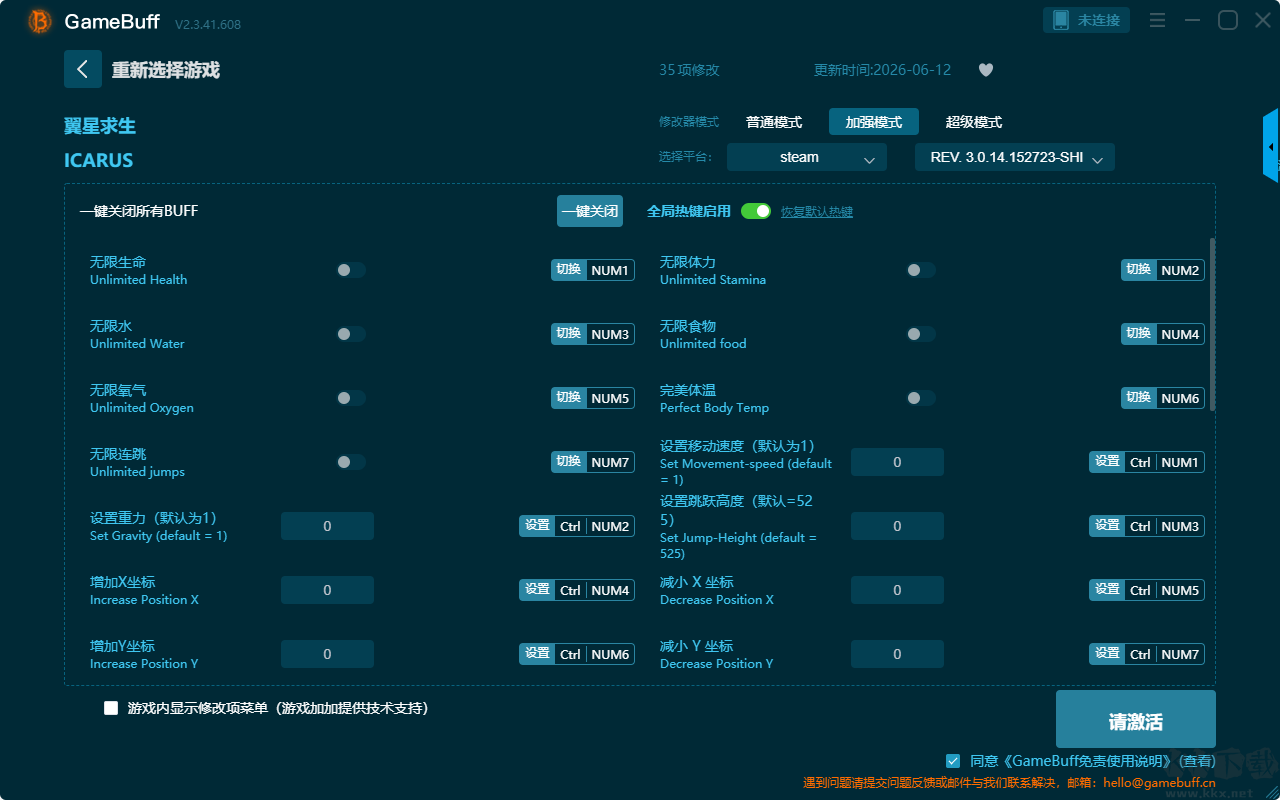Image resolution: width=1280 pixels, height=800 pixels.
Task: Click 设置 button for Increase Position Y
Action: click(x=536, y=654)
